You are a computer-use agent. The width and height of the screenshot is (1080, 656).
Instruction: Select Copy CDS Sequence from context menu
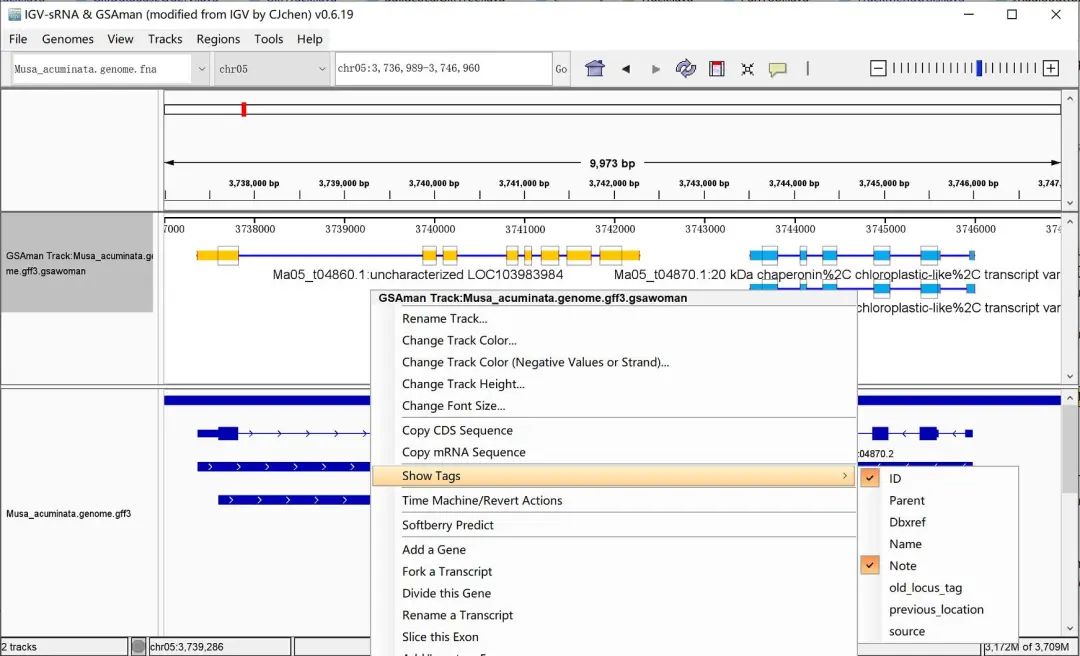click(x=457, y=431)
